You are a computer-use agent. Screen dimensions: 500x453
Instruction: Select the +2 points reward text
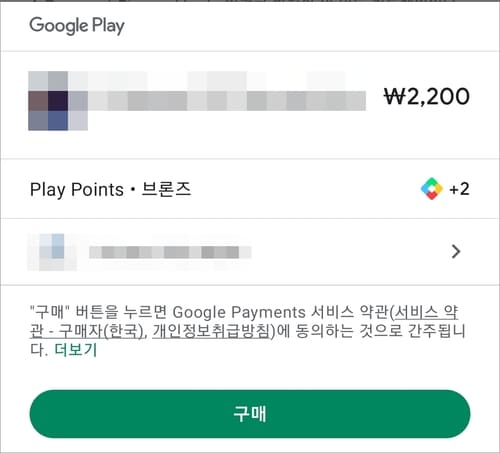459,189
